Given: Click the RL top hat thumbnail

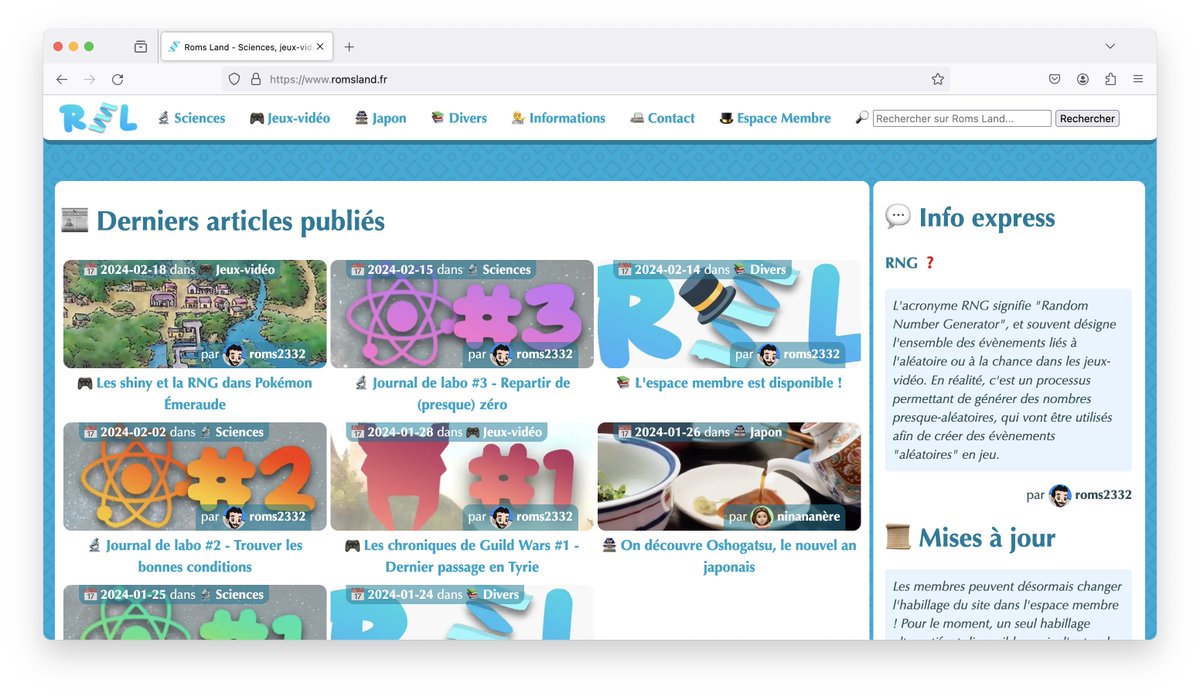Looking at the screenshot, I should tap(729, 314).
